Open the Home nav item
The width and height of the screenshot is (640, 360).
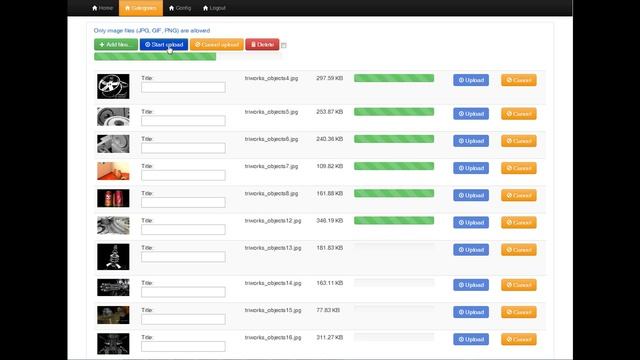102,8
